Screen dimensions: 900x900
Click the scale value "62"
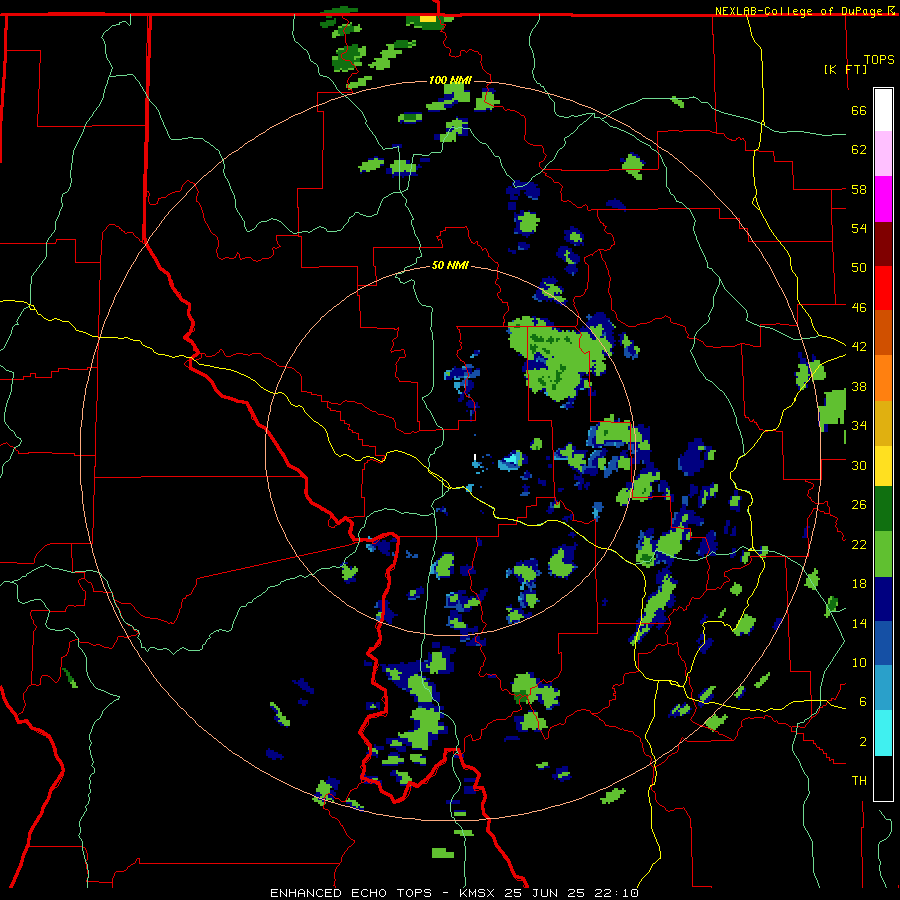point(859,149)
